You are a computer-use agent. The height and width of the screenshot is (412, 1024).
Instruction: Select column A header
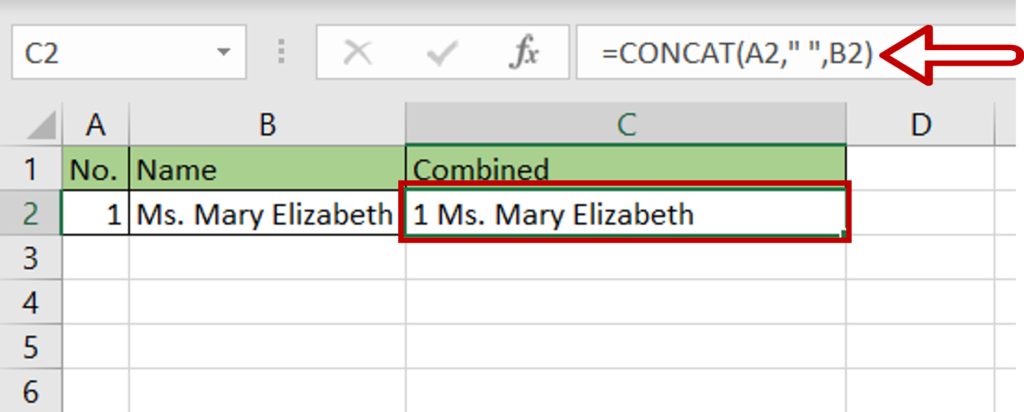pyautogui.click(x=96, y=124)
